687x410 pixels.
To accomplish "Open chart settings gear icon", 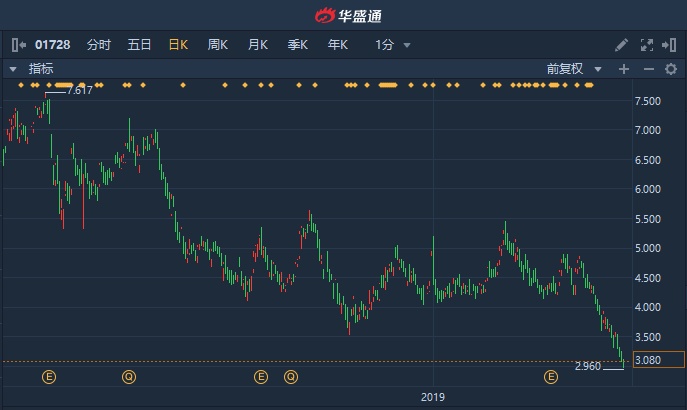I will 671,69.
